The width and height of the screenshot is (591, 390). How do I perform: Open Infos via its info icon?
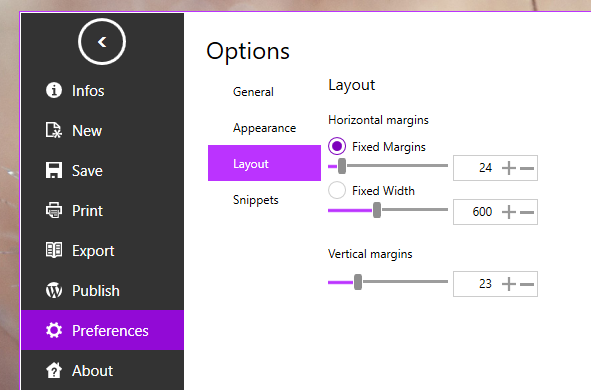(54, 90)
